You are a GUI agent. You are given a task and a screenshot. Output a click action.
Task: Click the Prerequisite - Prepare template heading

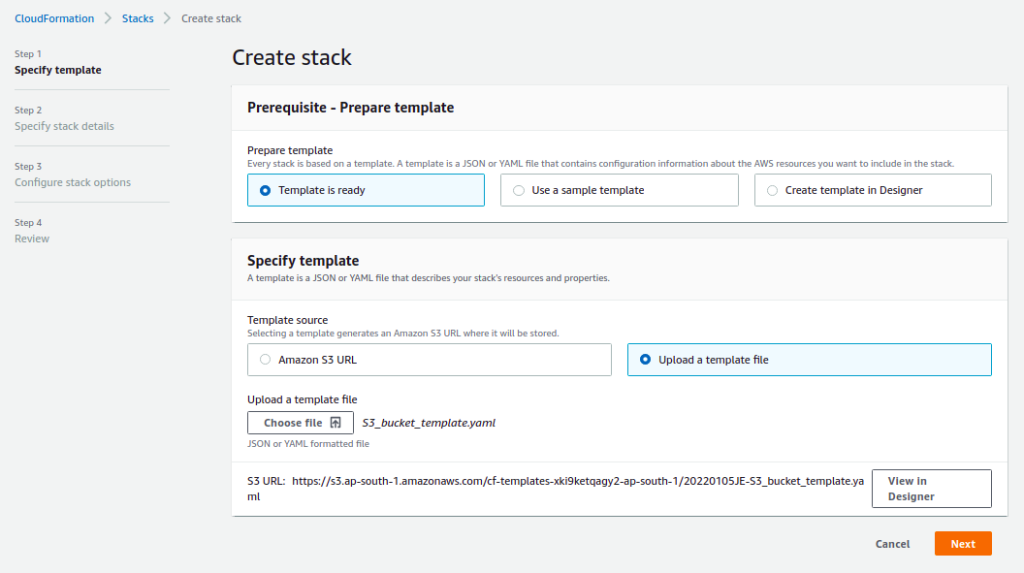point(350,108)
